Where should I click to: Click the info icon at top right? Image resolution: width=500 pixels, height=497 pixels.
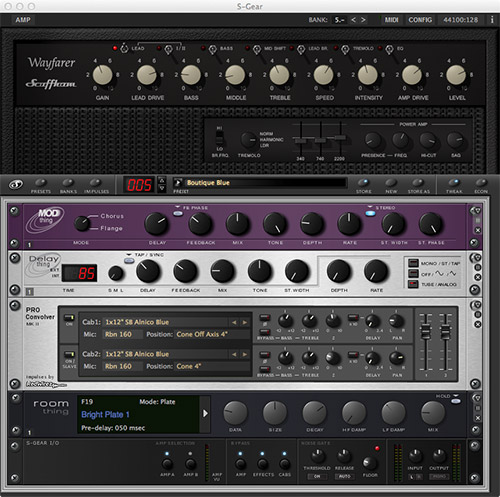492,20
